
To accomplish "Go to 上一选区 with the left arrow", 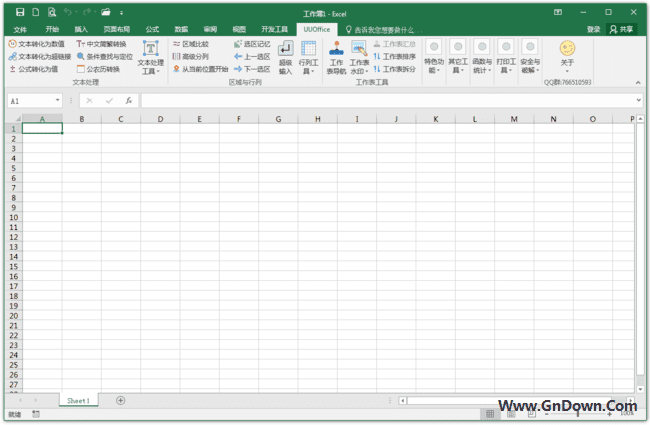I will tap(252, 56).
